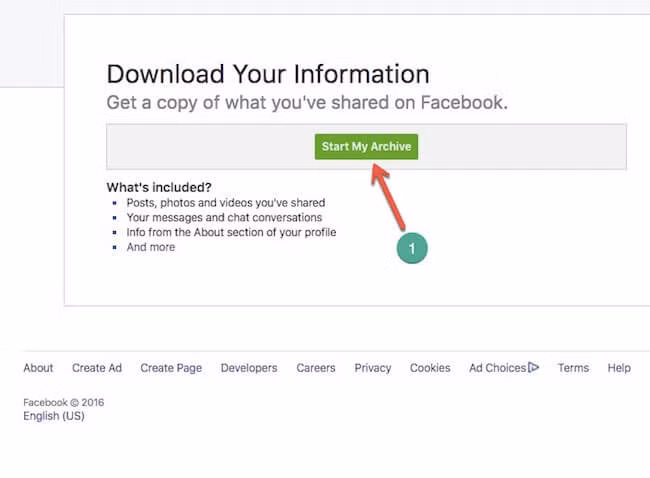Click the Ad Choices text link
The width and height of the screenshot is (650, 478).
497,368
